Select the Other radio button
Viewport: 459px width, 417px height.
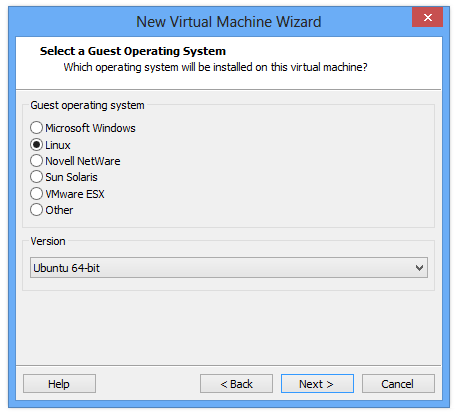36,210
